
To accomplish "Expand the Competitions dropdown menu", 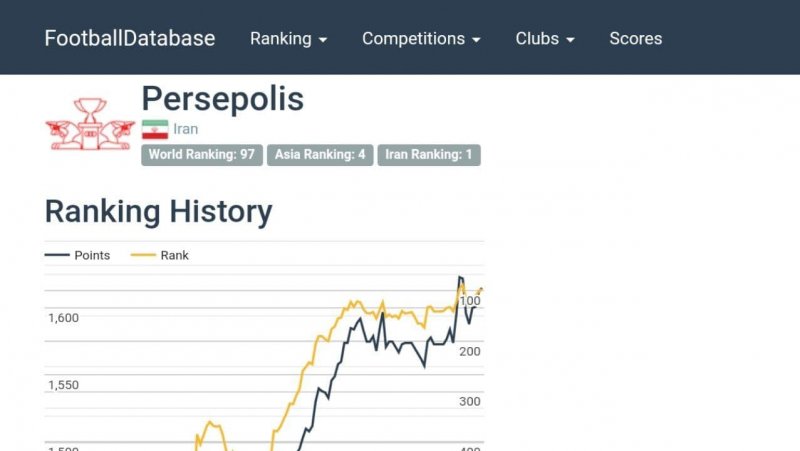I will tap(421, 39).
